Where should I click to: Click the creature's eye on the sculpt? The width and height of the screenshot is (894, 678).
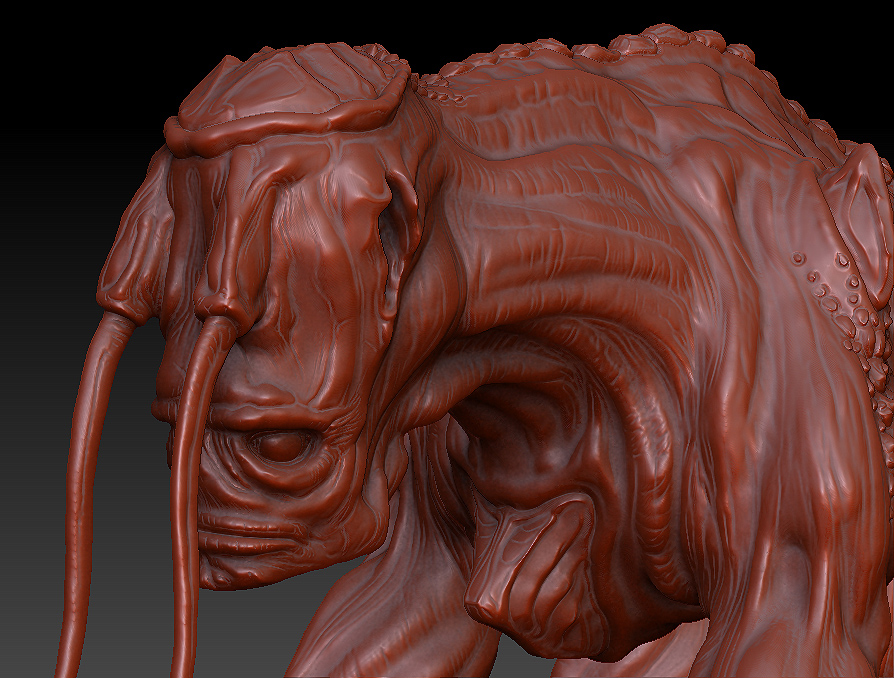(282, 445)
